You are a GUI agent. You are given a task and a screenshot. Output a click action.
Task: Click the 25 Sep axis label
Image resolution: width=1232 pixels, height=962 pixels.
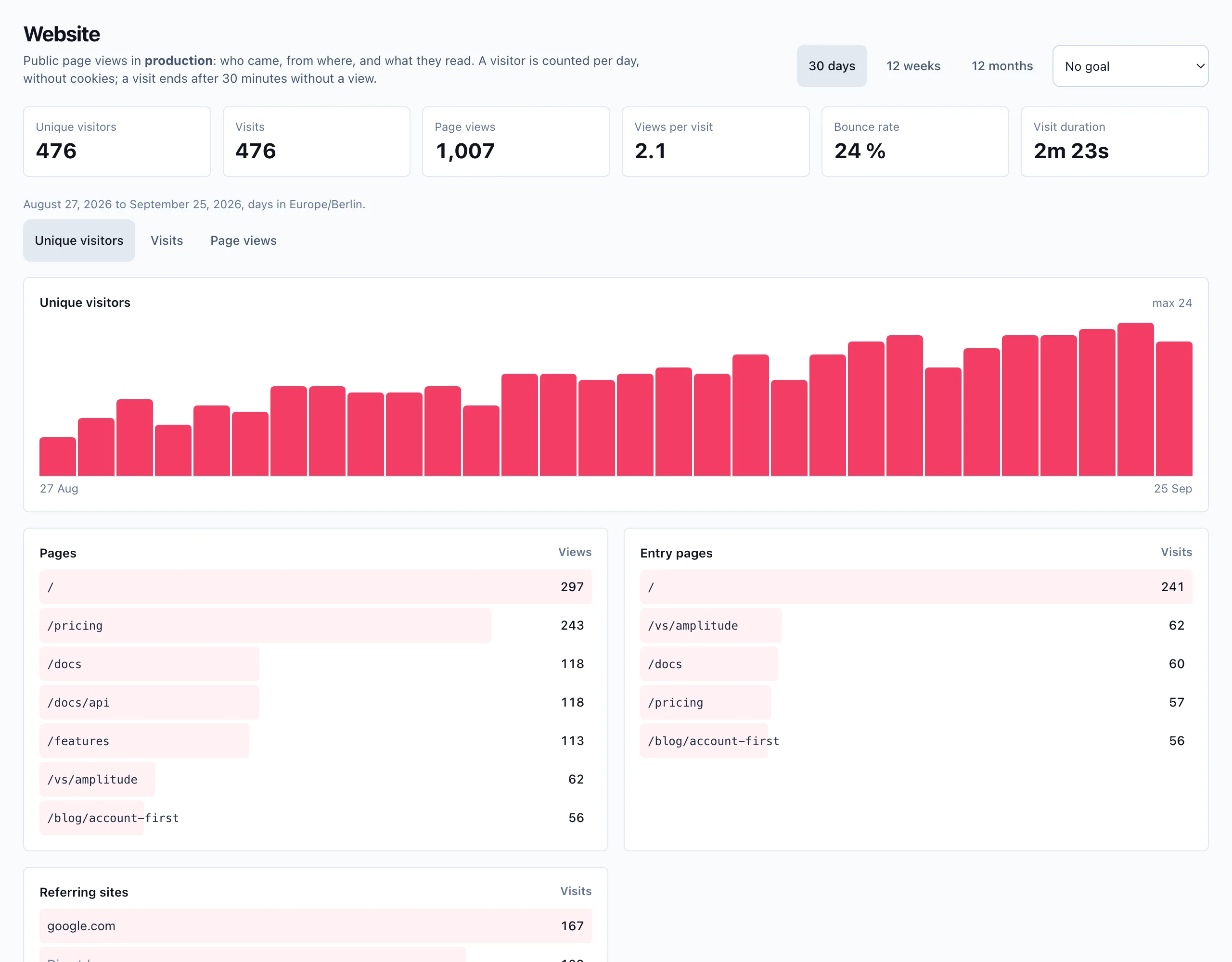1173,488
